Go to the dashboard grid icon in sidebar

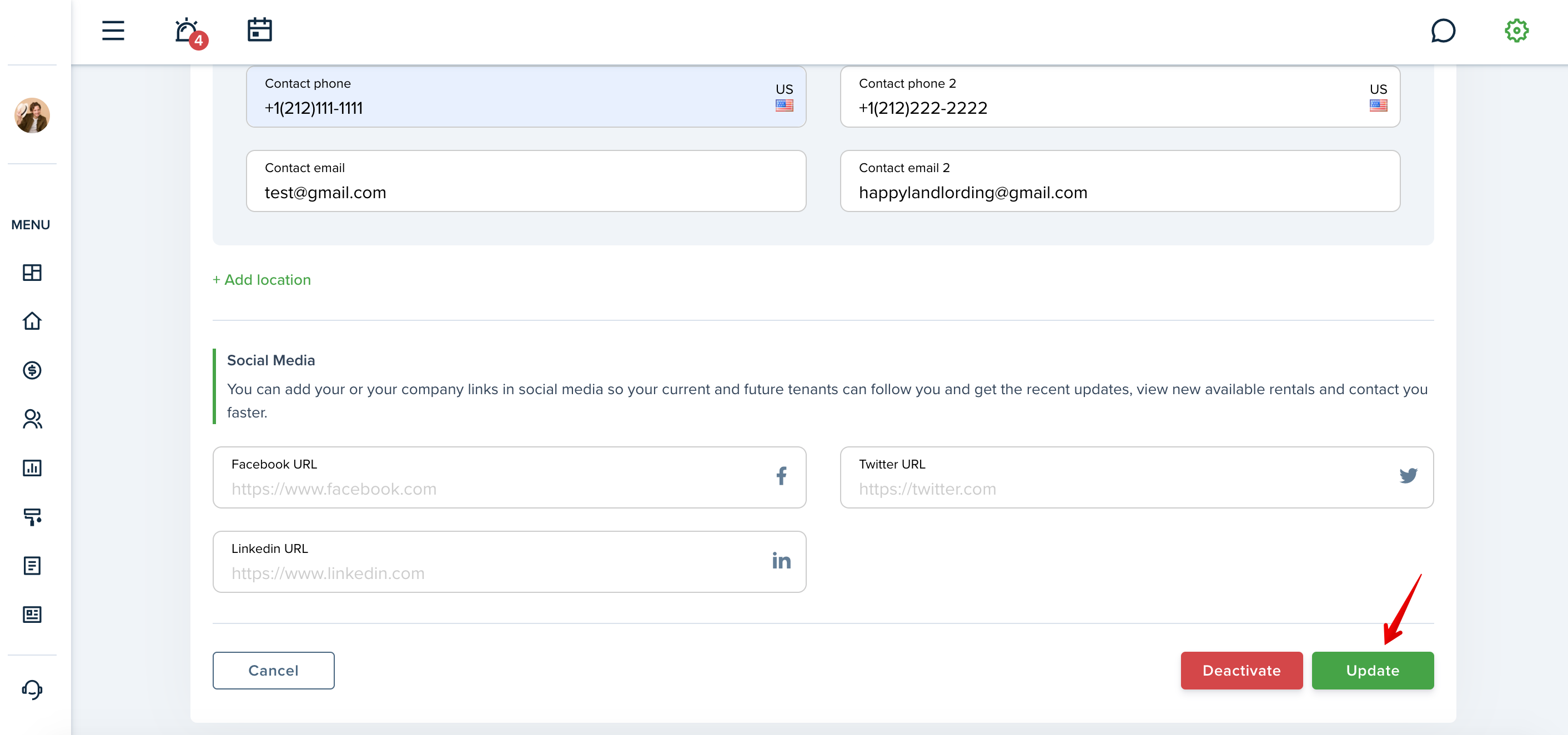(x=32, y=273)
